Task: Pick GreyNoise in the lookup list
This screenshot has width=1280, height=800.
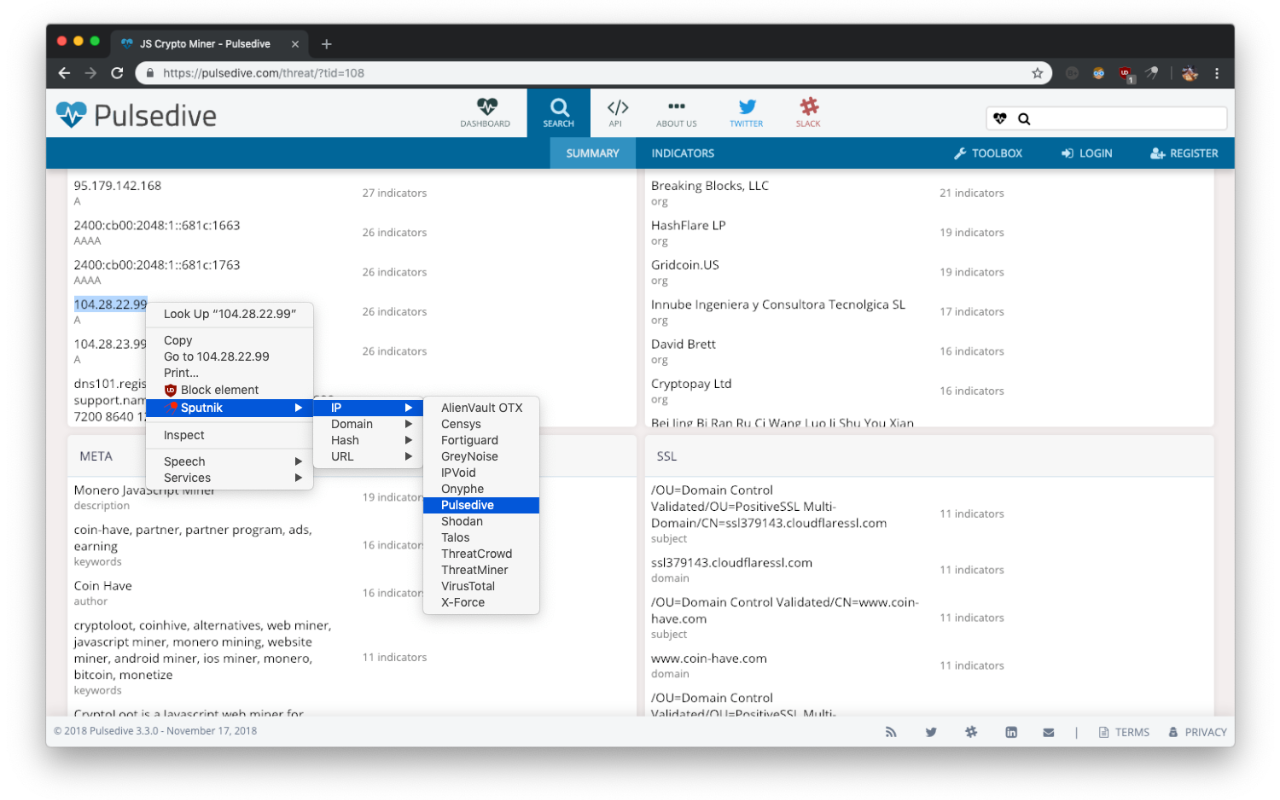Action: point(481,456)
